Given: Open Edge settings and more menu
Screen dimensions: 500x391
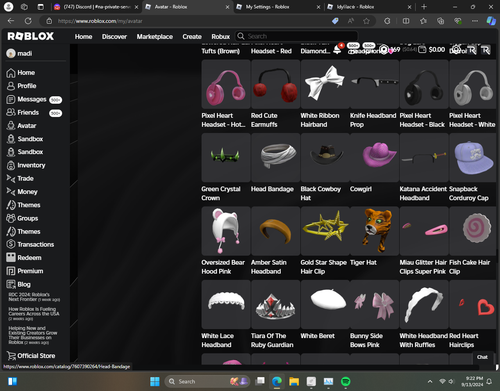Looking at the screenshot, I should (x=475, y=21).
